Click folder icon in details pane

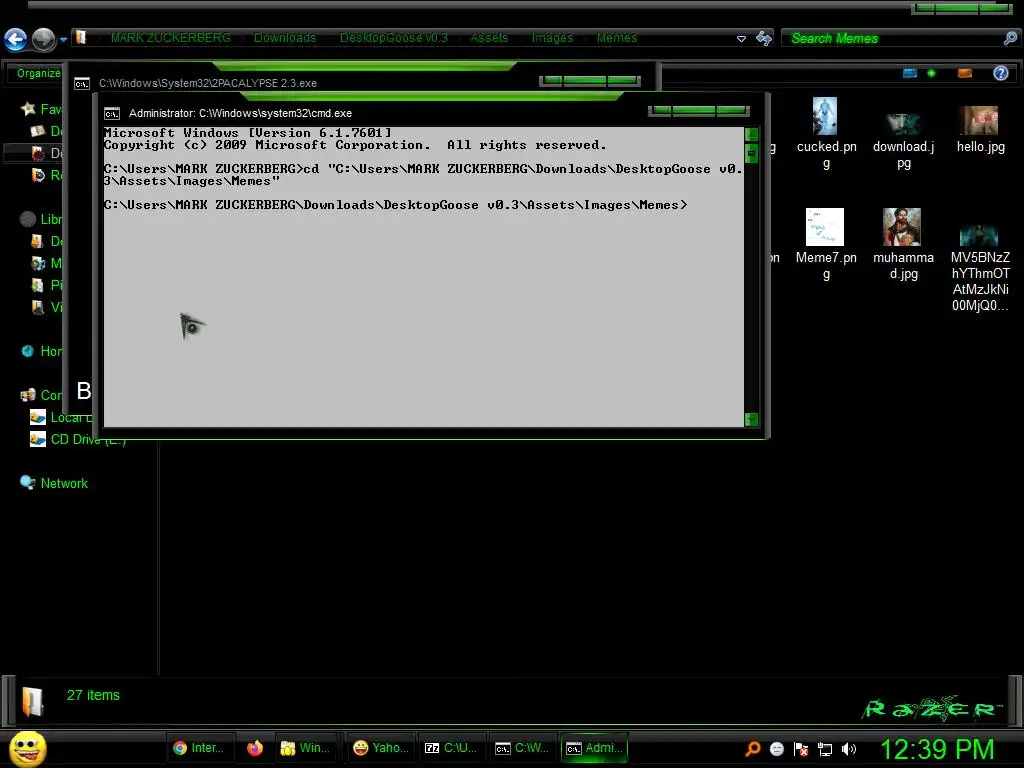coord(32,702)
